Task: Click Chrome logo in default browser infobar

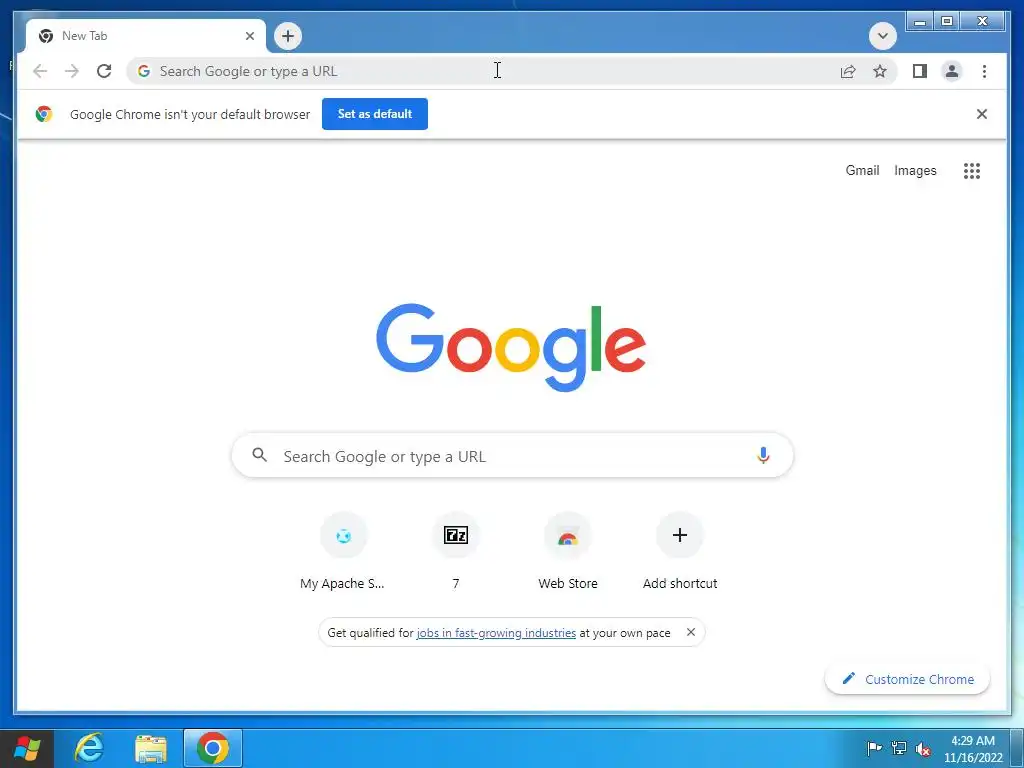Action: (x=44, y=114)
